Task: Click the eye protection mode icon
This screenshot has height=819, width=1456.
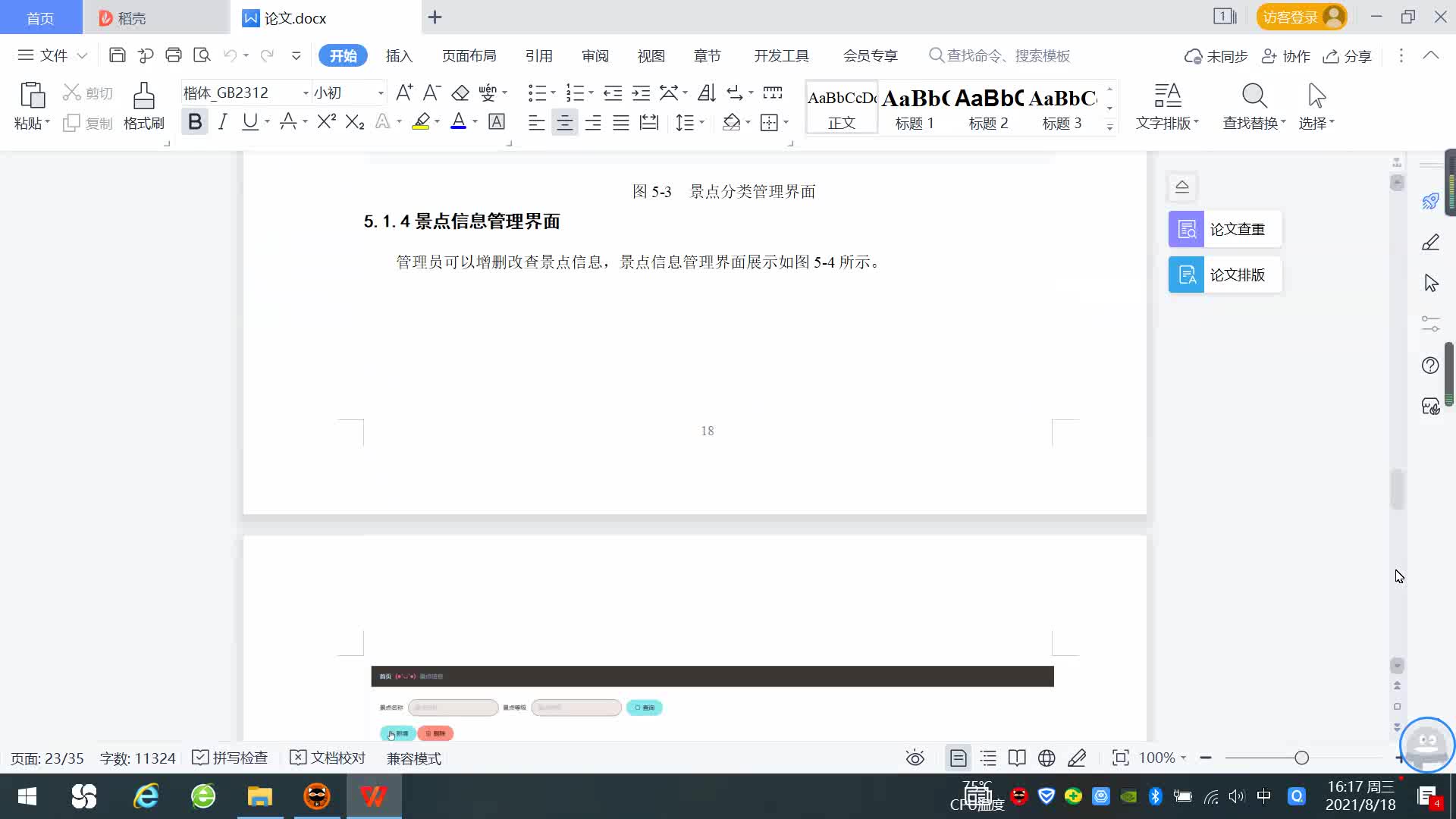Action: click(915, 758)
